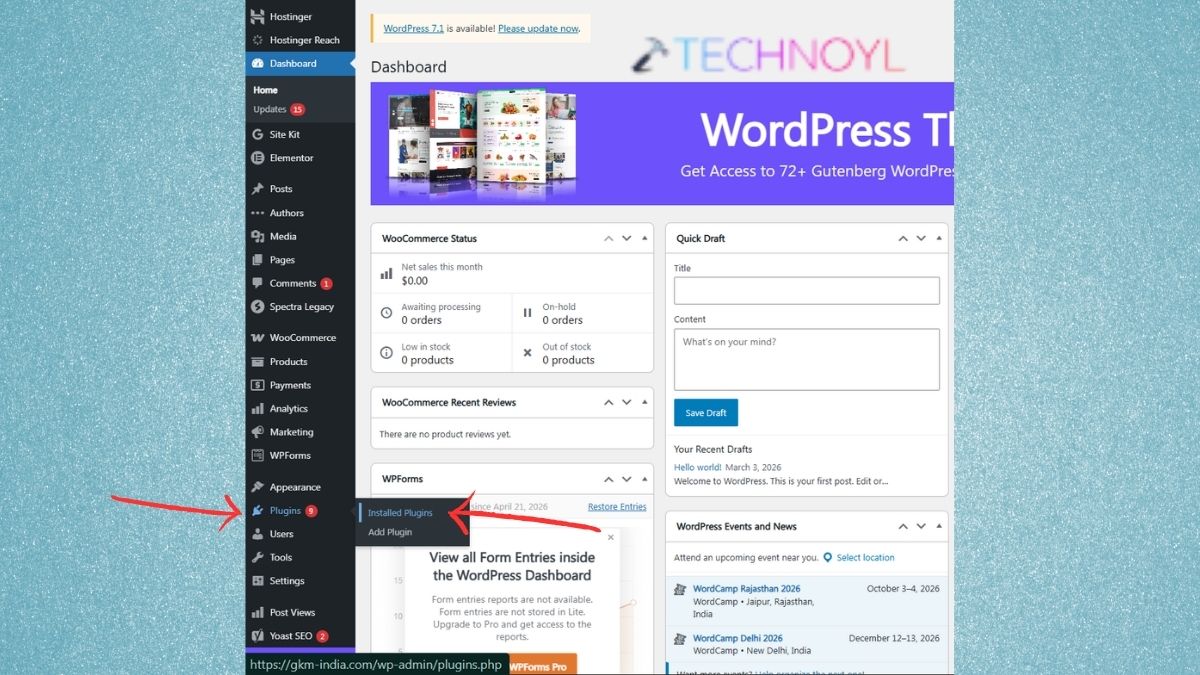Click Low in stock 0 products
The image size is (1200, 675).
[442, 353]
